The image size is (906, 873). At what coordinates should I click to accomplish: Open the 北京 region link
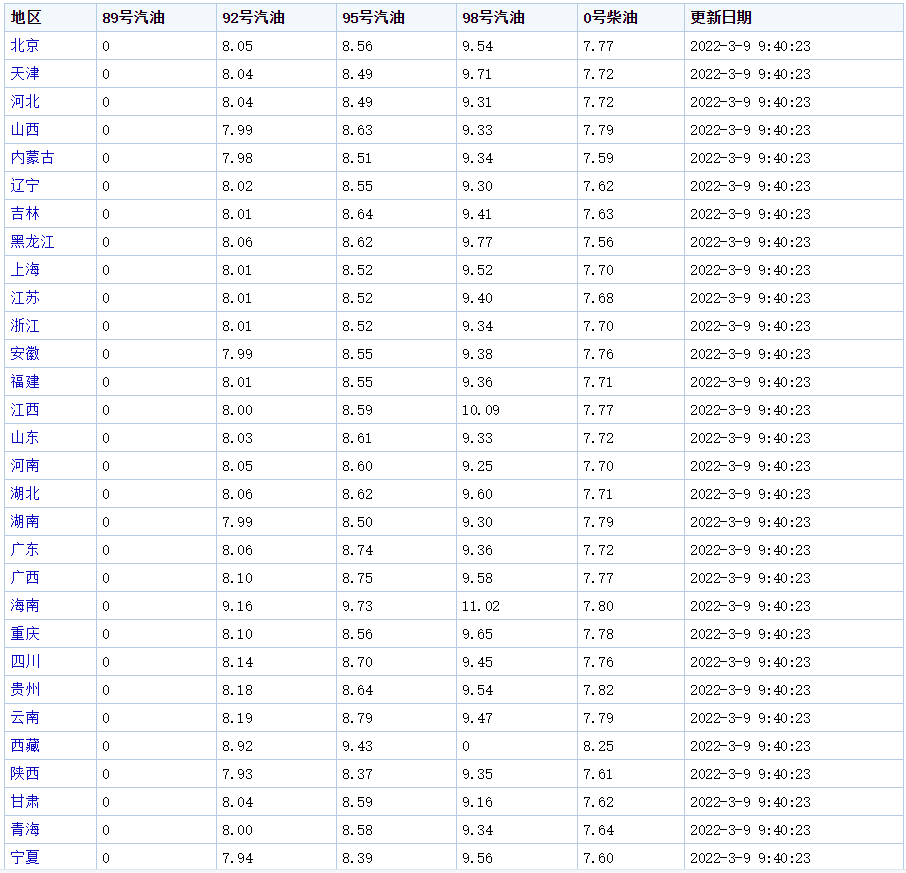coord(25,46)
